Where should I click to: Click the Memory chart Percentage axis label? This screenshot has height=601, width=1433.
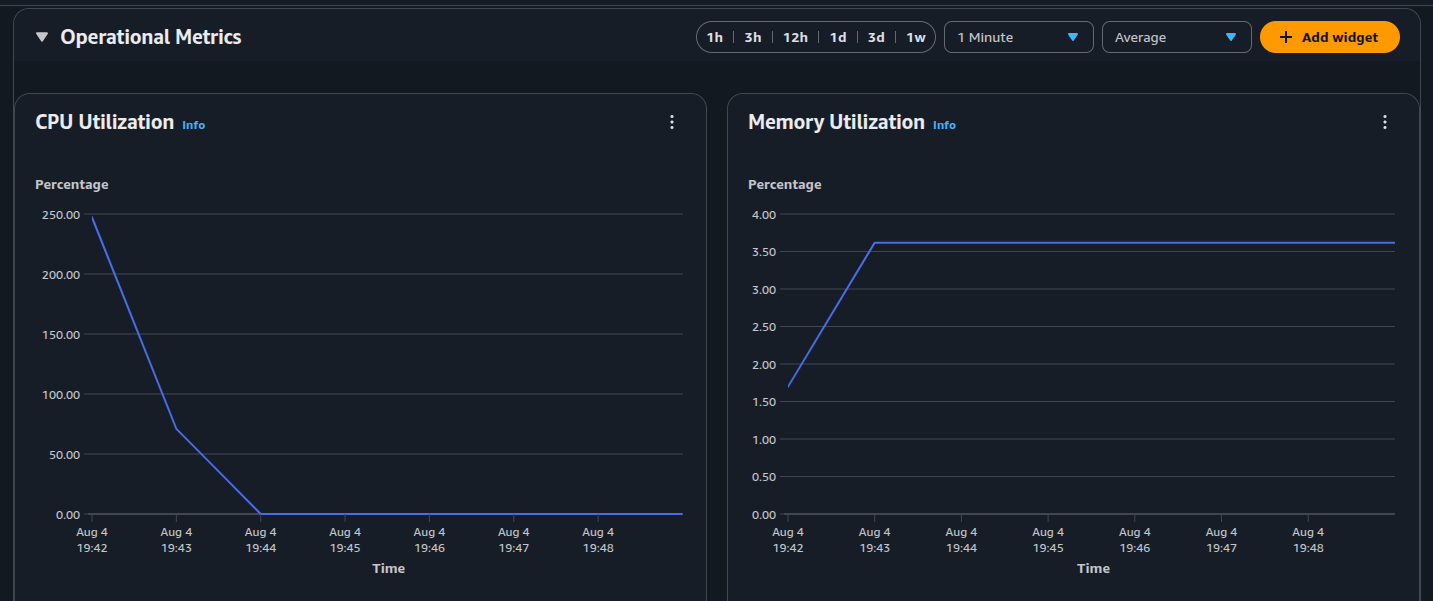click(x=785, y=185)
